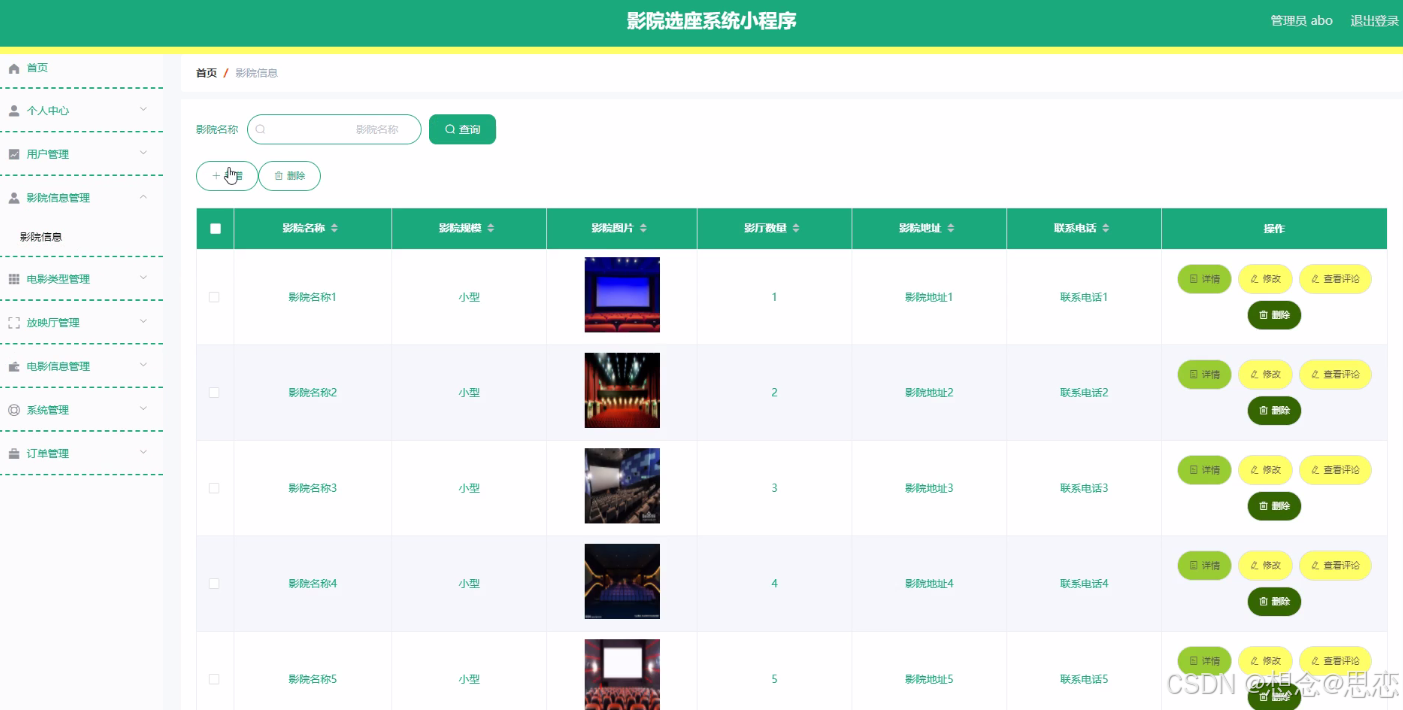Expand the 电影信息管理 chevron
The image size is (1403, 710).
143,366
